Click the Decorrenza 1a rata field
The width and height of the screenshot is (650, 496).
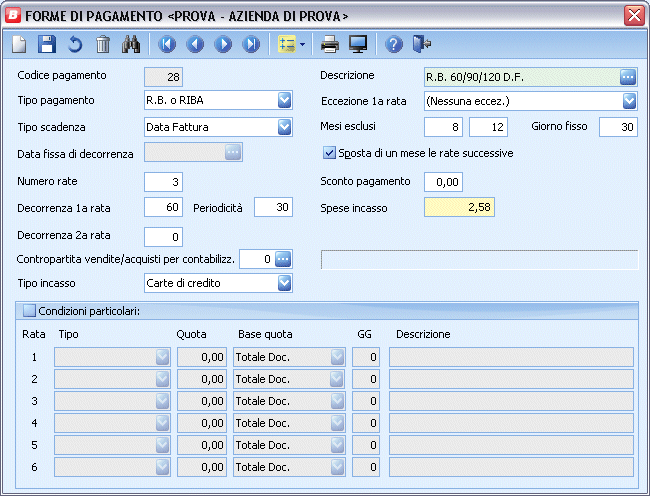point(163,207)
